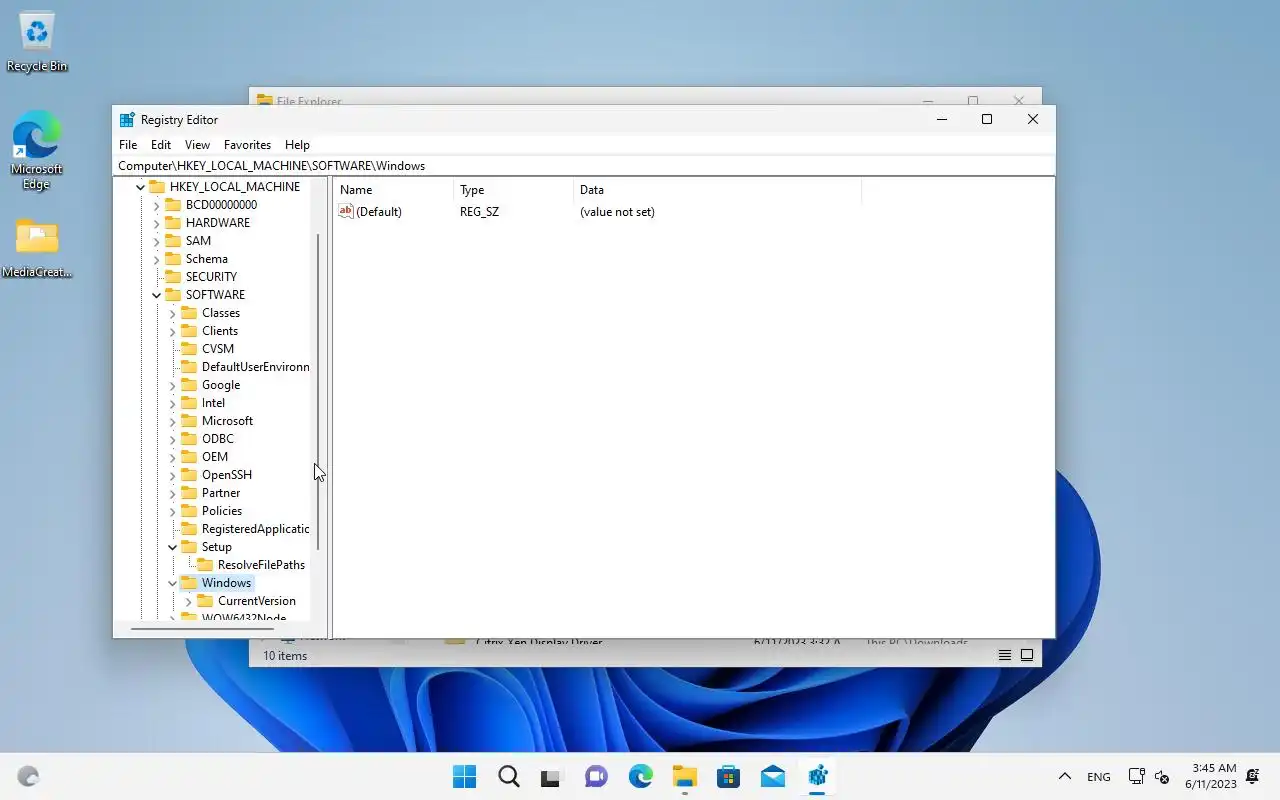Select the CurrentVersion tree label

click(257, 601)
